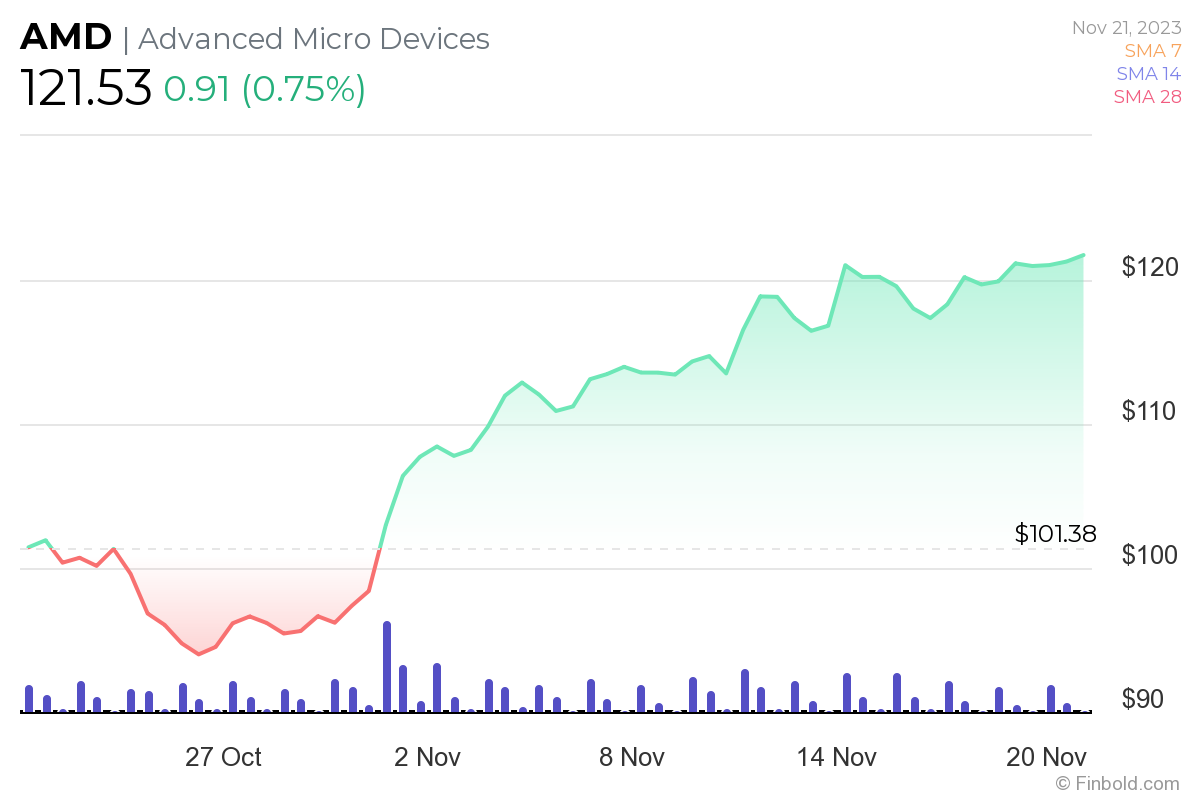The image size is (1200, 800).
Task: Click the Nov 21, 2023 date label
Action: (1126, 28)
